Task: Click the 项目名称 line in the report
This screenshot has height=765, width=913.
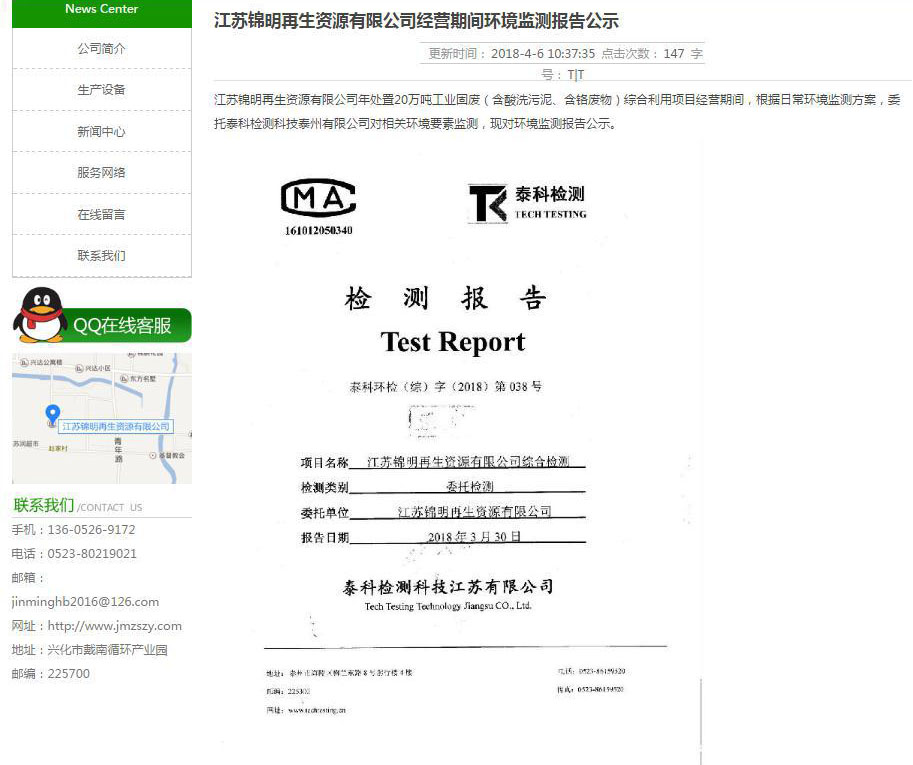Action: pos(443,462)
